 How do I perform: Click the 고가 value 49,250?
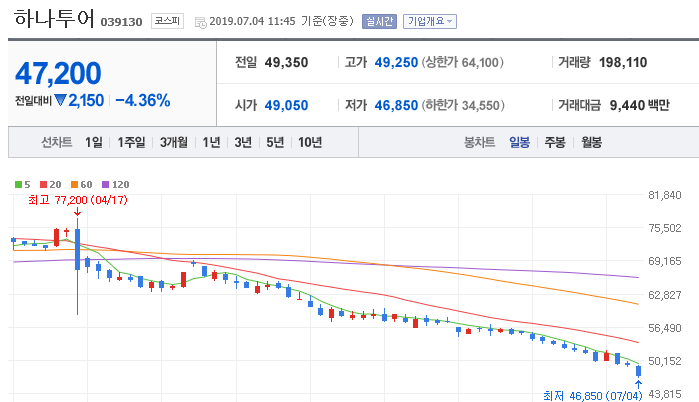(x=396, y=62)
